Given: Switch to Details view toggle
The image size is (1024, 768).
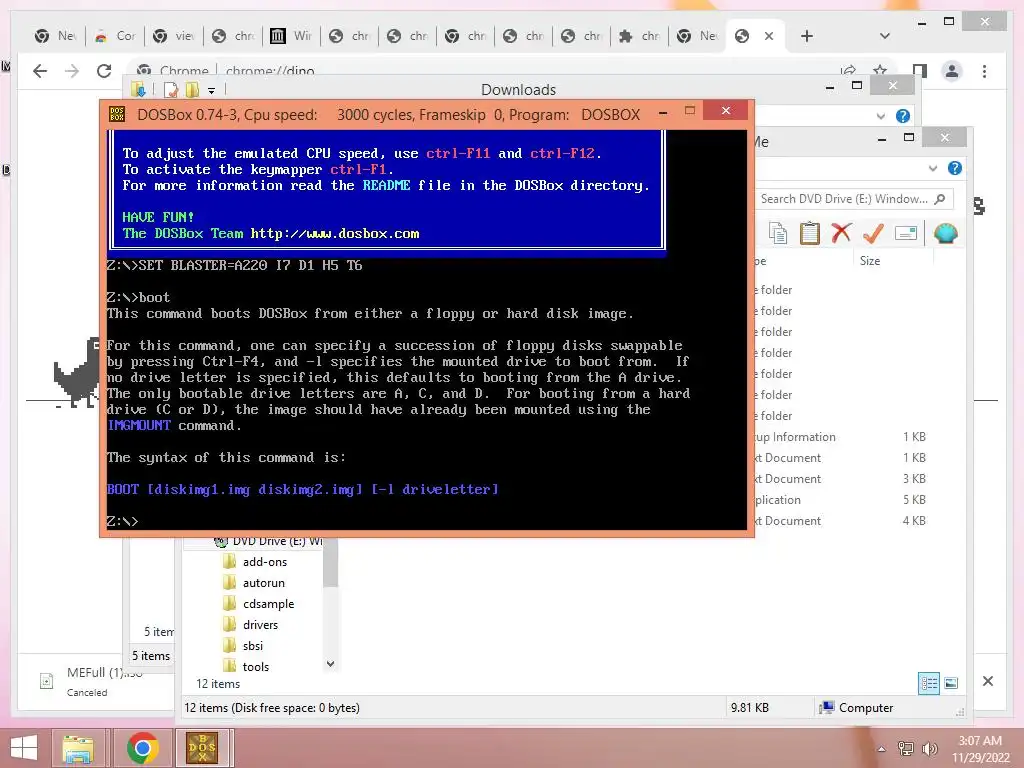Looking at the screenshot, I should pos(929,684).
